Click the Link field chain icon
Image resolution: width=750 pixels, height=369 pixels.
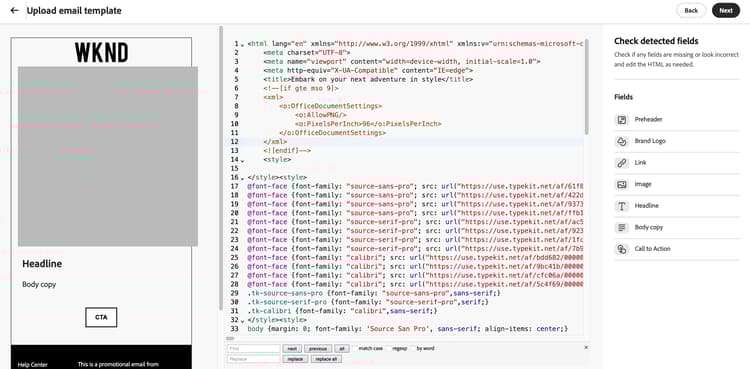(621, 163)
